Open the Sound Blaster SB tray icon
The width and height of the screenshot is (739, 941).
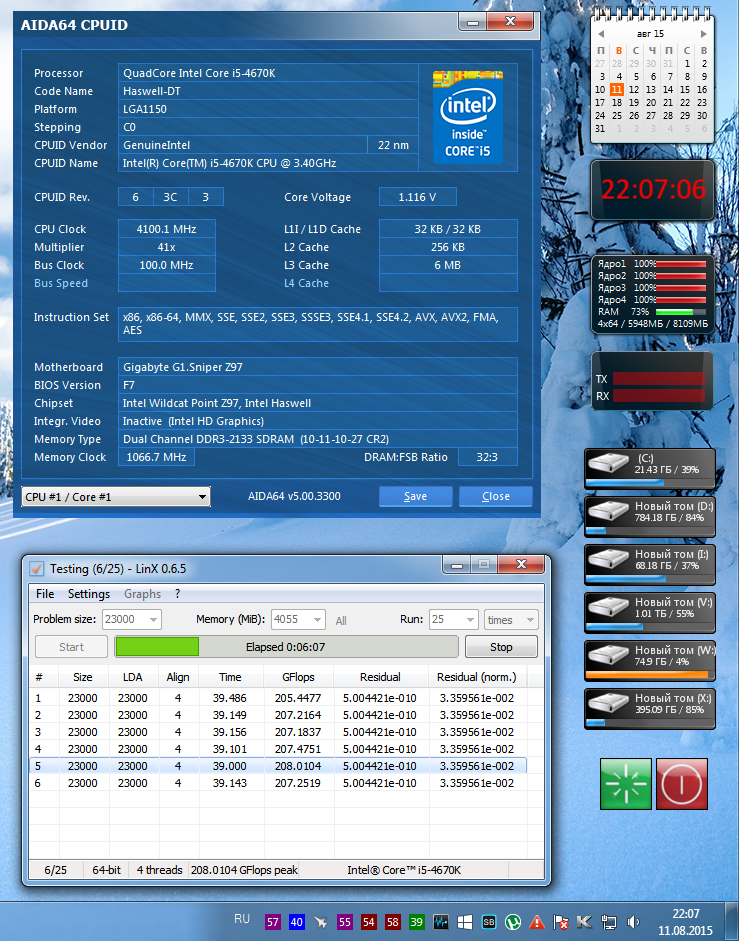tap(489, 922)
